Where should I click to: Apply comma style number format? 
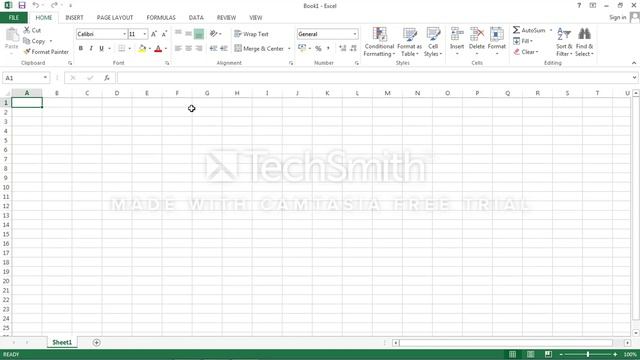coord(328,49)
